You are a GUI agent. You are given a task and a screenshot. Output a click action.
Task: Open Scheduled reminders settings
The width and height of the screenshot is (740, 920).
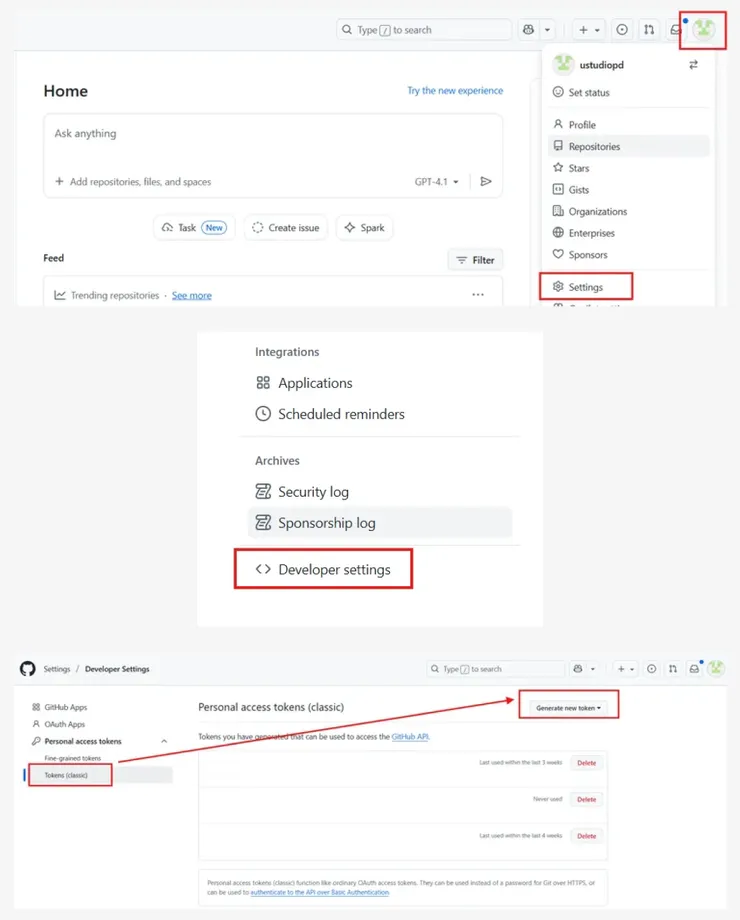(x=330, y=414)
